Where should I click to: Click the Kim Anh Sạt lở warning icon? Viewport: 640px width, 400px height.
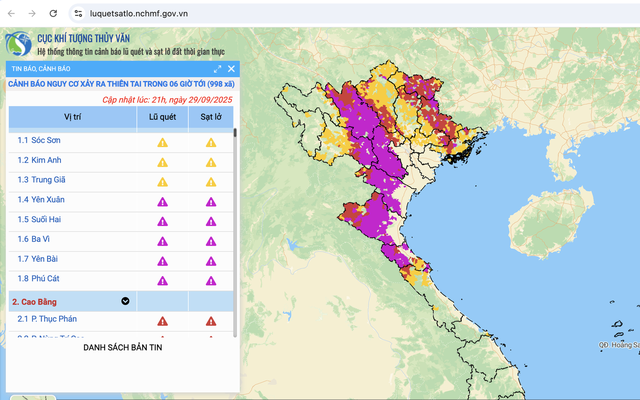click(x=211, y=162)
